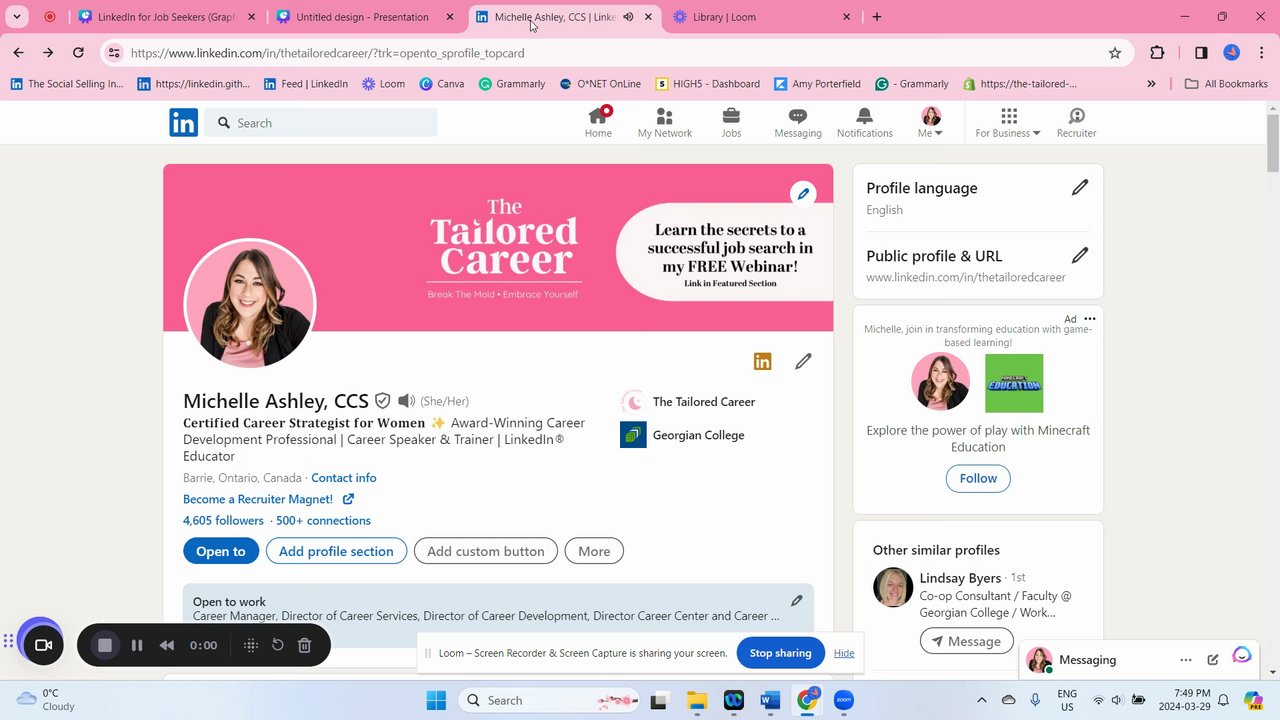
Task: Open LinkedIn Messaging from top nav
Action: pos(798,122)
